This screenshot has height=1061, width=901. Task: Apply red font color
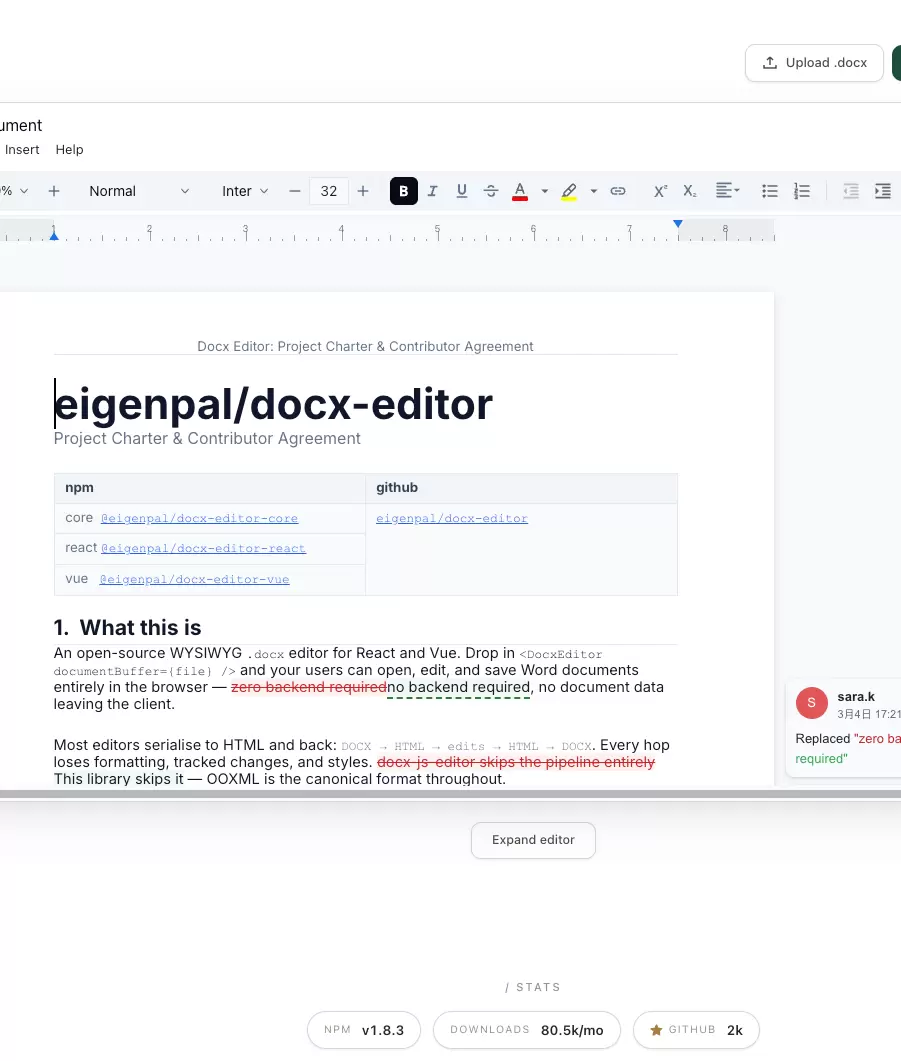[x=519, y=191]
